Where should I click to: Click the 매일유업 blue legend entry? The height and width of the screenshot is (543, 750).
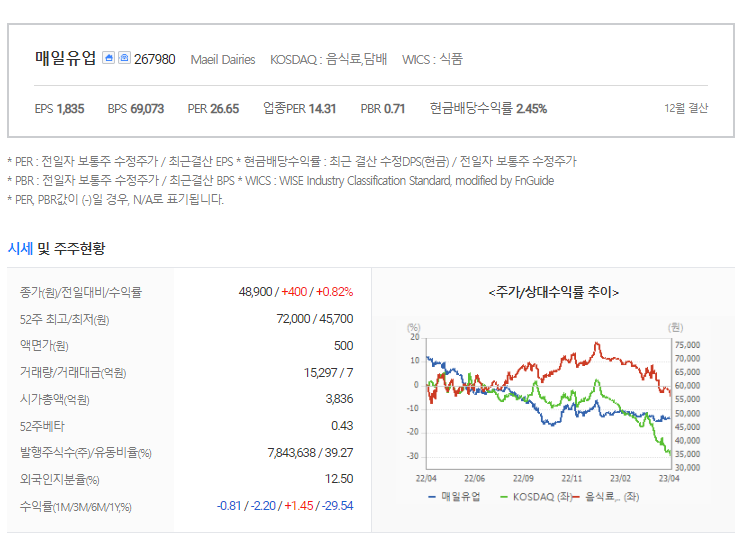coord(454,497)
